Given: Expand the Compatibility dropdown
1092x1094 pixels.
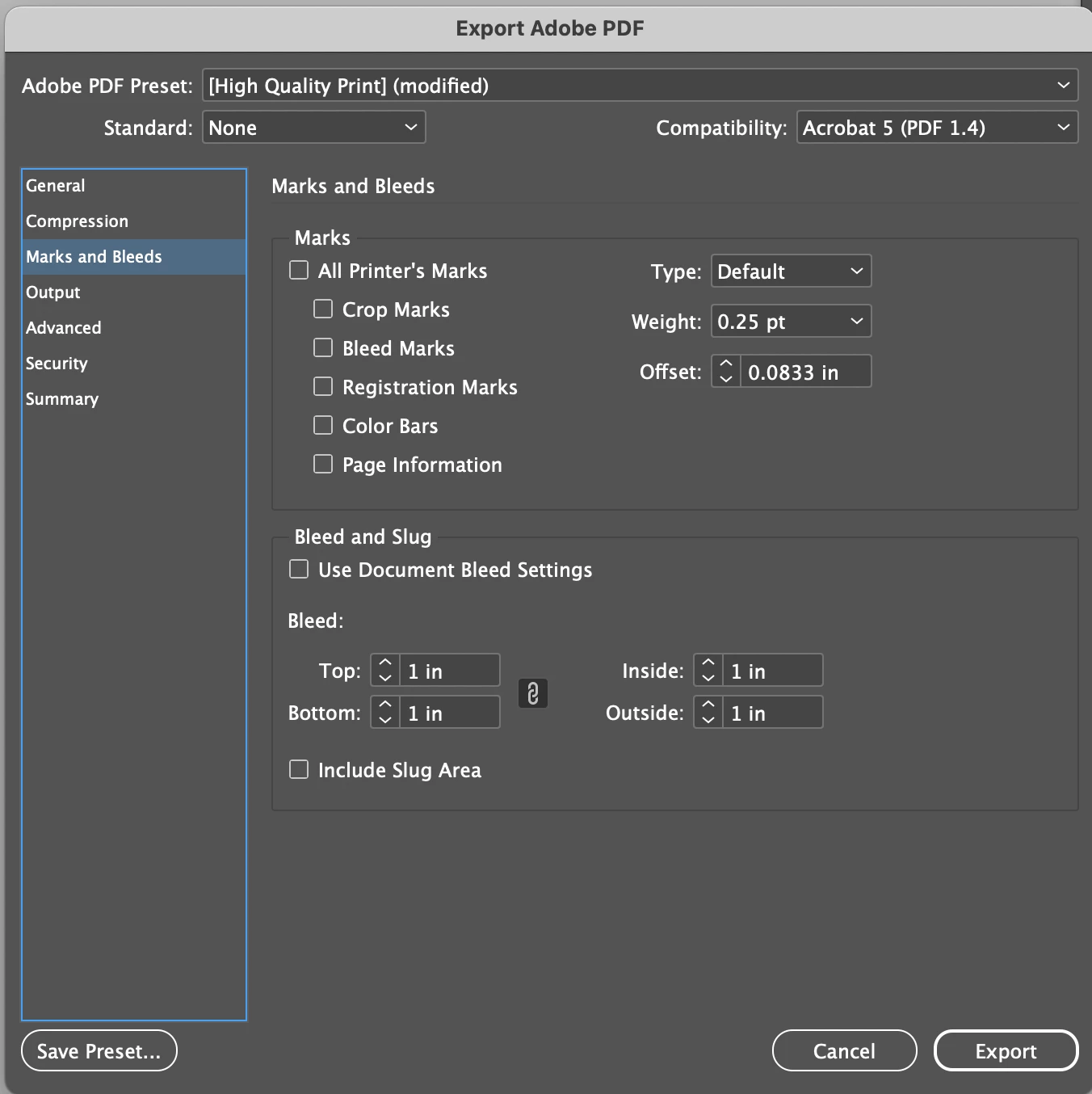Looking at the screenshot, I should point(937,127).
